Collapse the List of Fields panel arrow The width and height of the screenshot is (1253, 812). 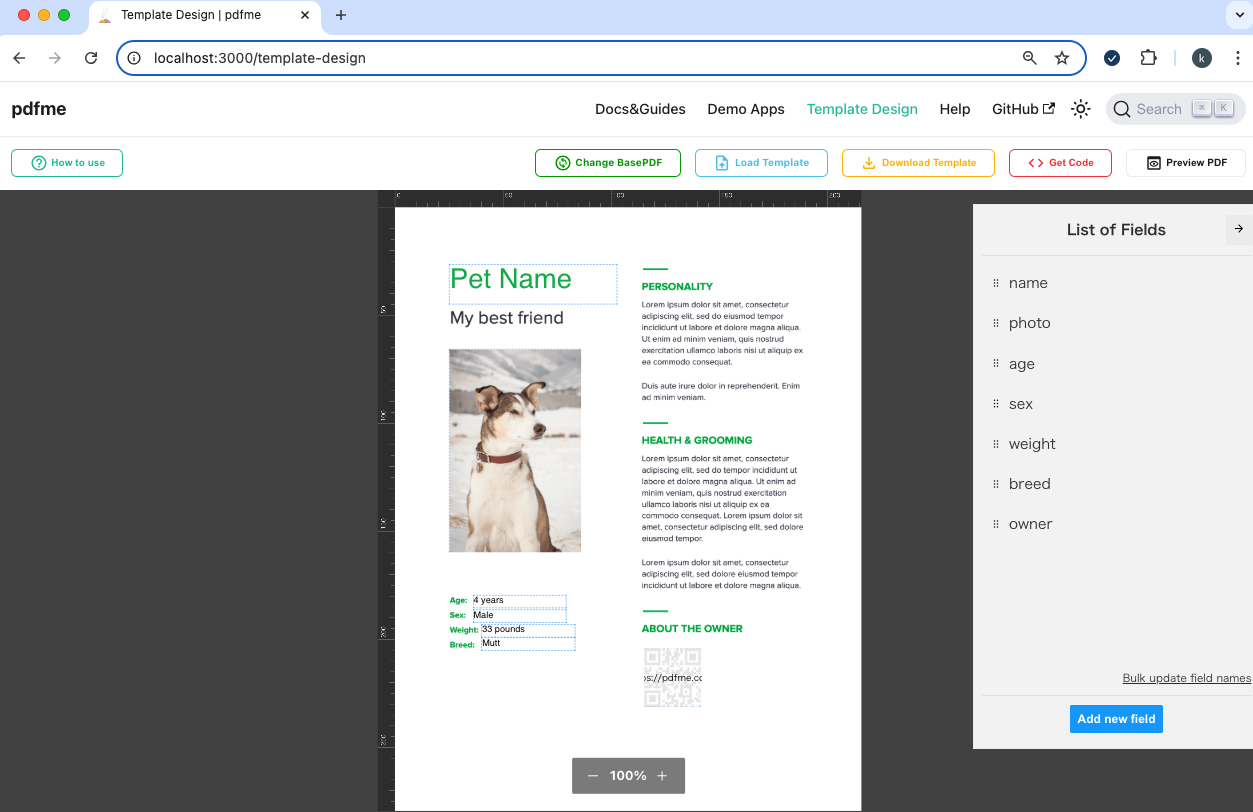tap(1238, 229)
